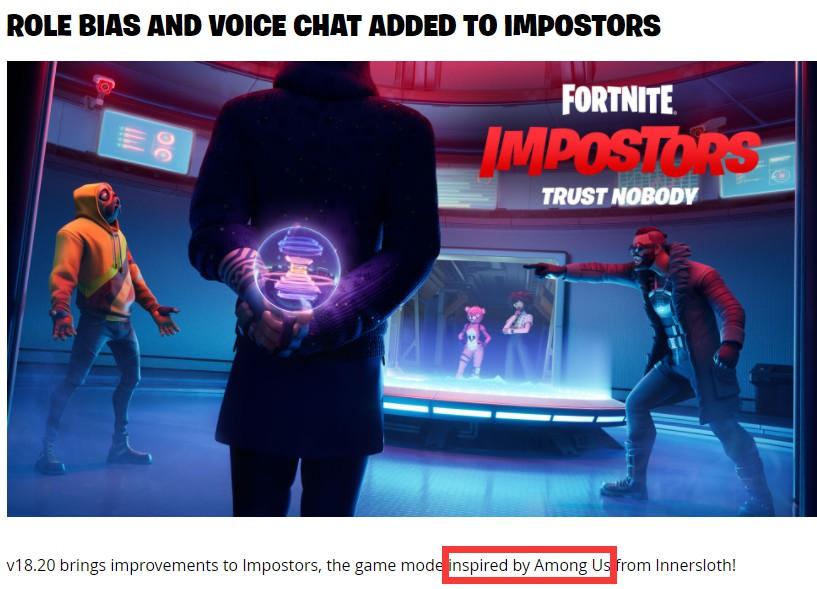817x589 pixels.
Task: Select the glowing holographic orb
Action: 298,270
